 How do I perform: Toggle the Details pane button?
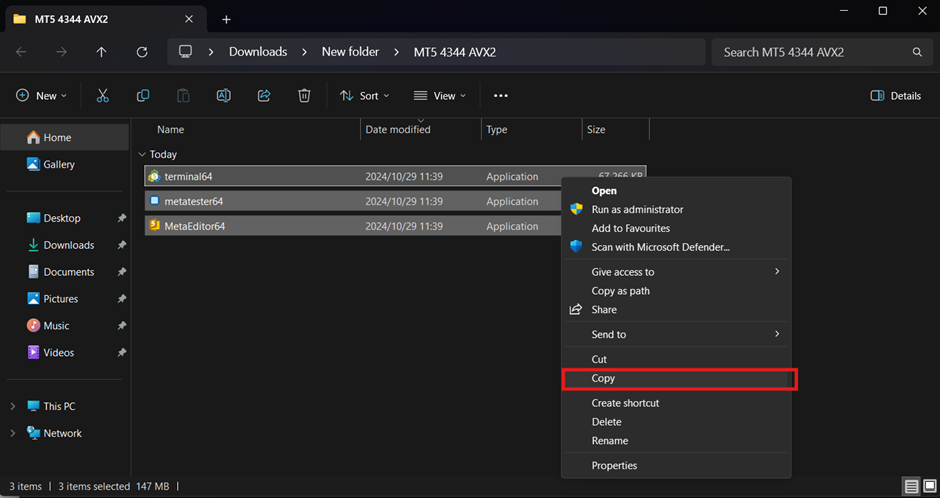tap(896, 96)
